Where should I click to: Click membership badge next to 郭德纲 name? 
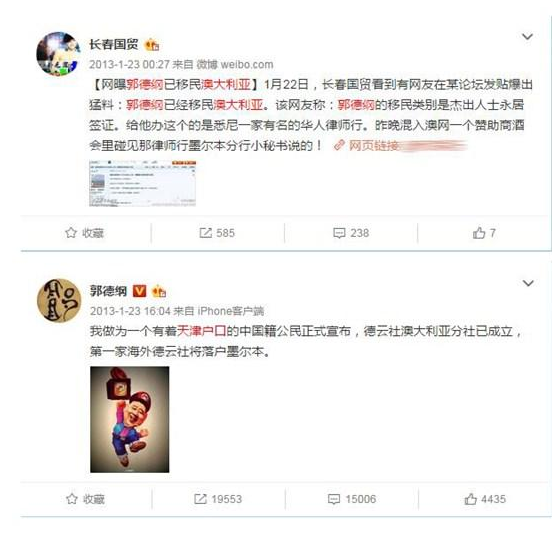click(x=158, y=291)
